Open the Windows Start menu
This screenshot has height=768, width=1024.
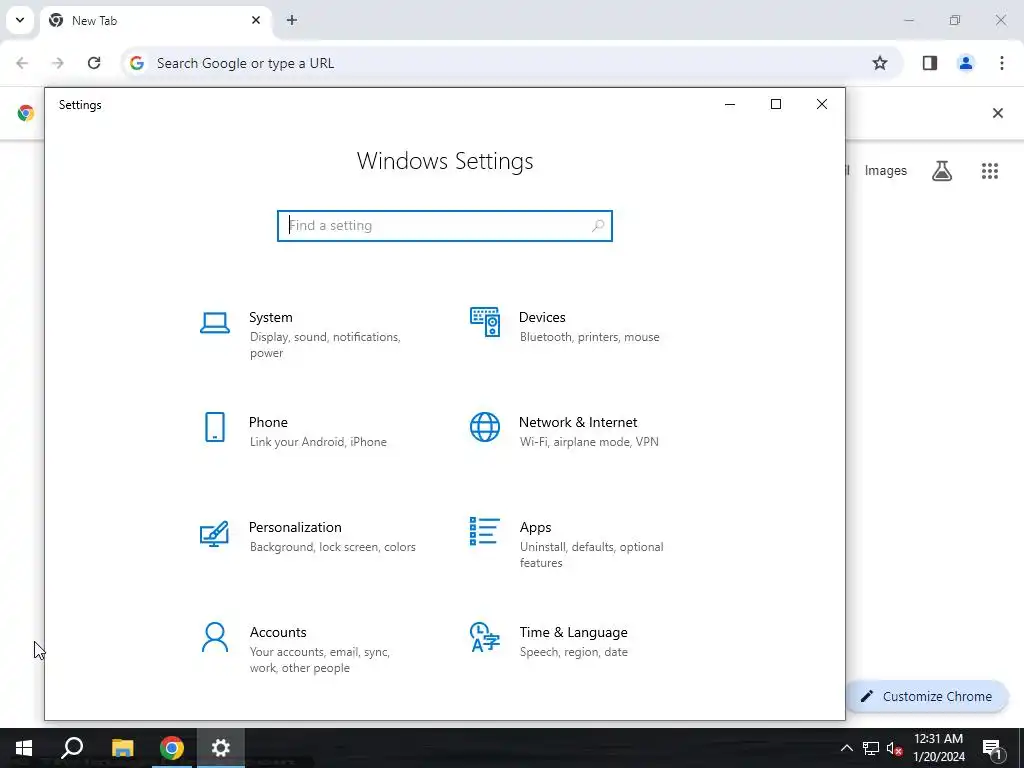tap(24, 748)
